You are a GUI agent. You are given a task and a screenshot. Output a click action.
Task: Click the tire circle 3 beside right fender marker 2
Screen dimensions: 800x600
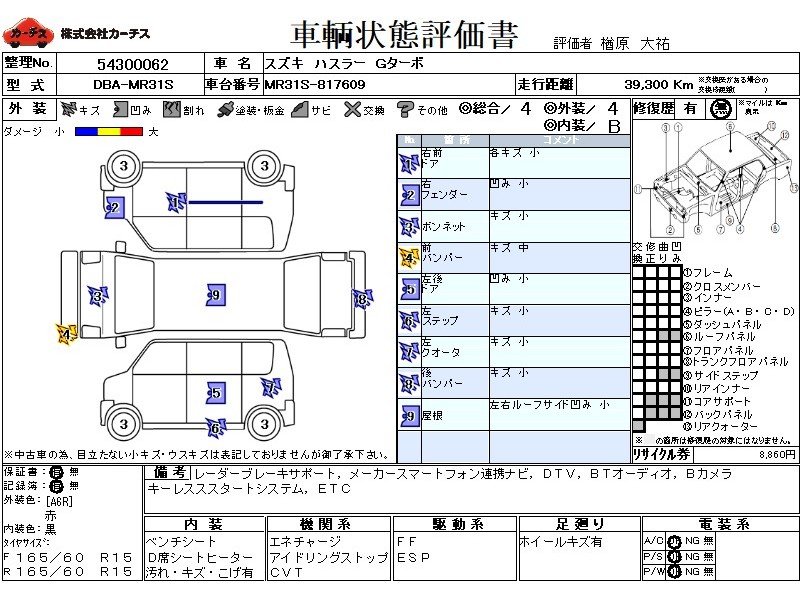123,166
